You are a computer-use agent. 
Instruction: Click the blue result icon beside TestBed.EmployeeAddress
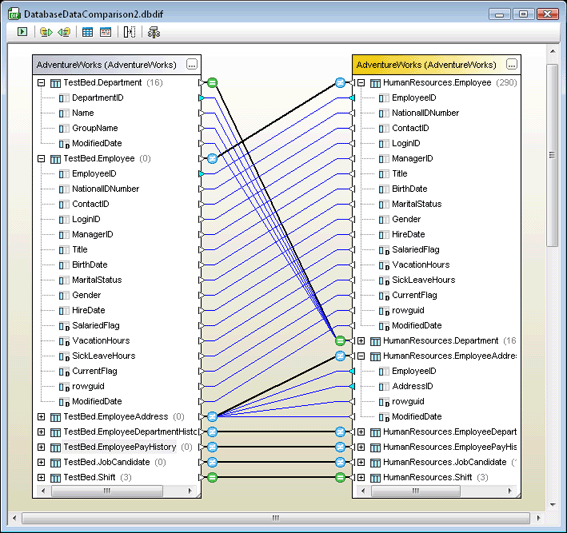click(212, 417)
